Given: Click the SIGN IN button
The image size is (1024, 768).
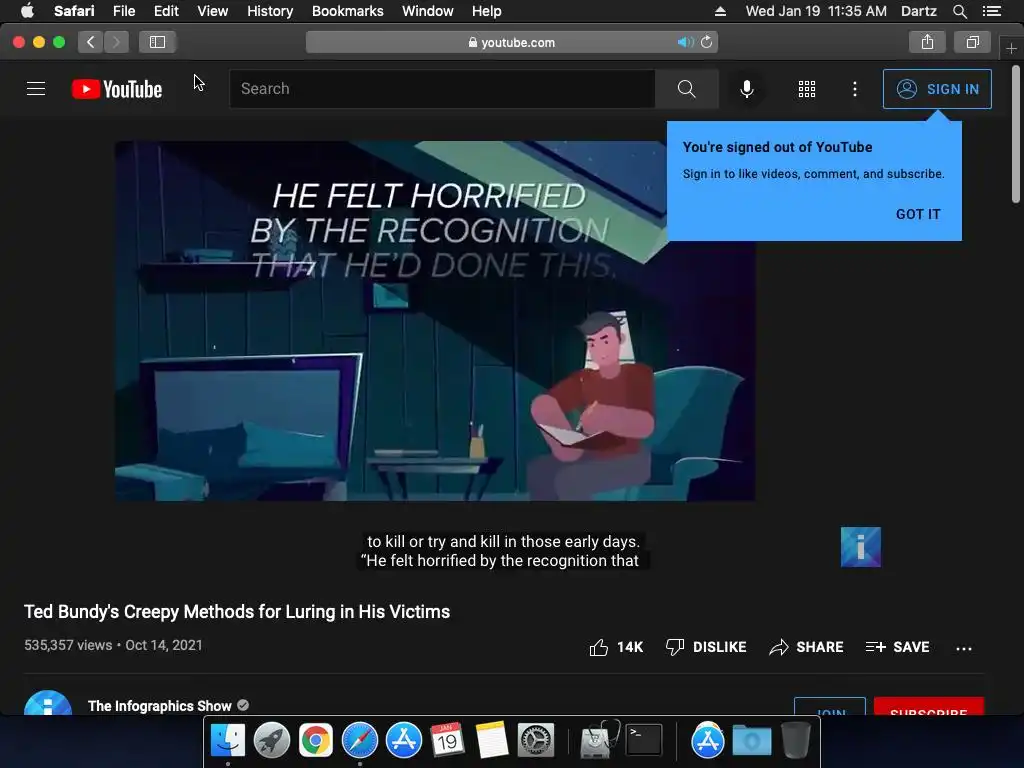Looking at the screenshot, I should click(937, 89).
